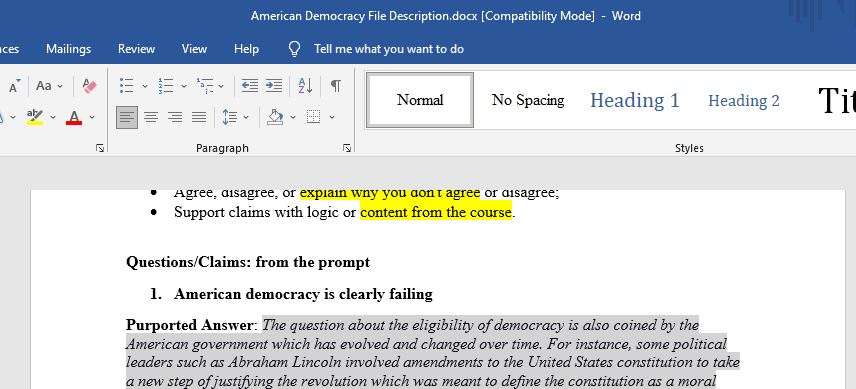Decrease the paragraph indent

point(250,86)
